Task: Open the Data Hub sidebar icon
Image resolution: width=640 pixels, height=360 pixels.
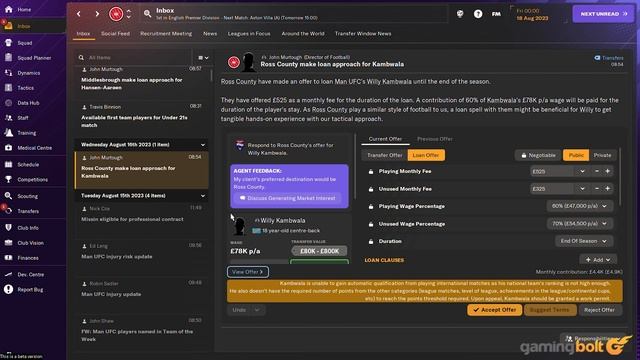Action: coord(9,103)
